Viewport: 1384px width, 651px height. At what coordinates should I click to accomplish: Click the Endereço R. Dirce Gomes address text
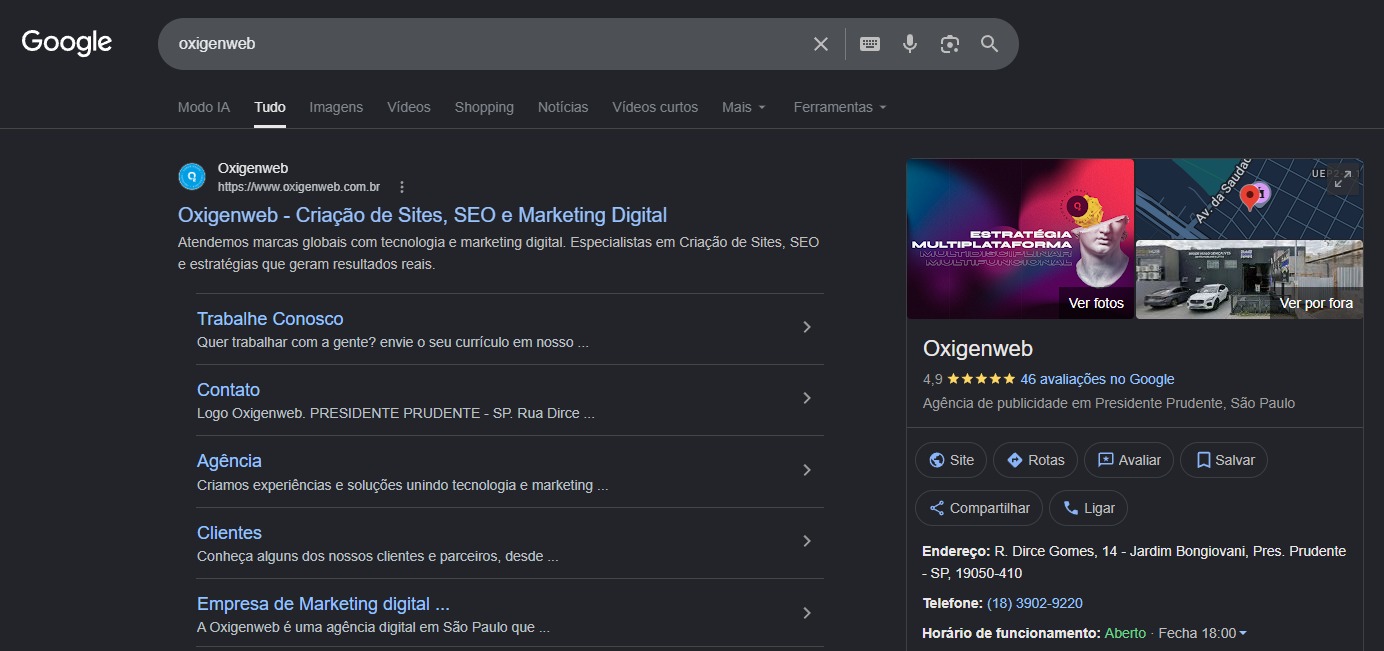tap(1134, 562)
